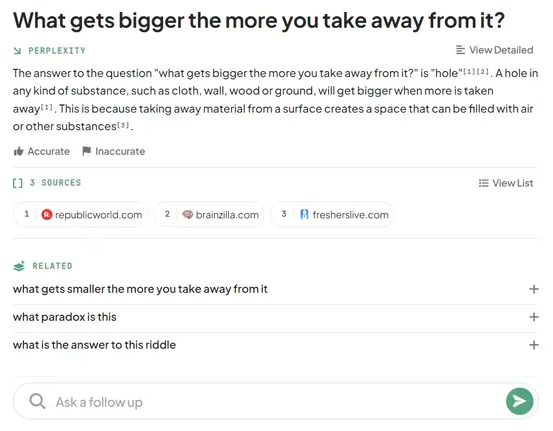Click the Inaccurate flag icon
553x431 pixels.
86,151
